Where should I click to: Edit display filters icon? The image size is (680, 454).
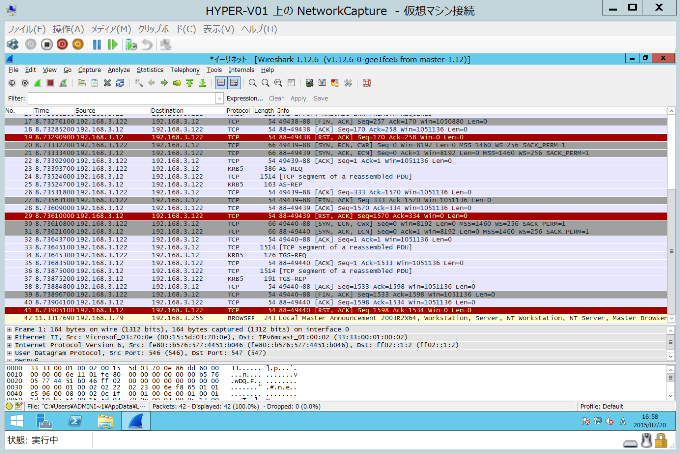[322, 83]
